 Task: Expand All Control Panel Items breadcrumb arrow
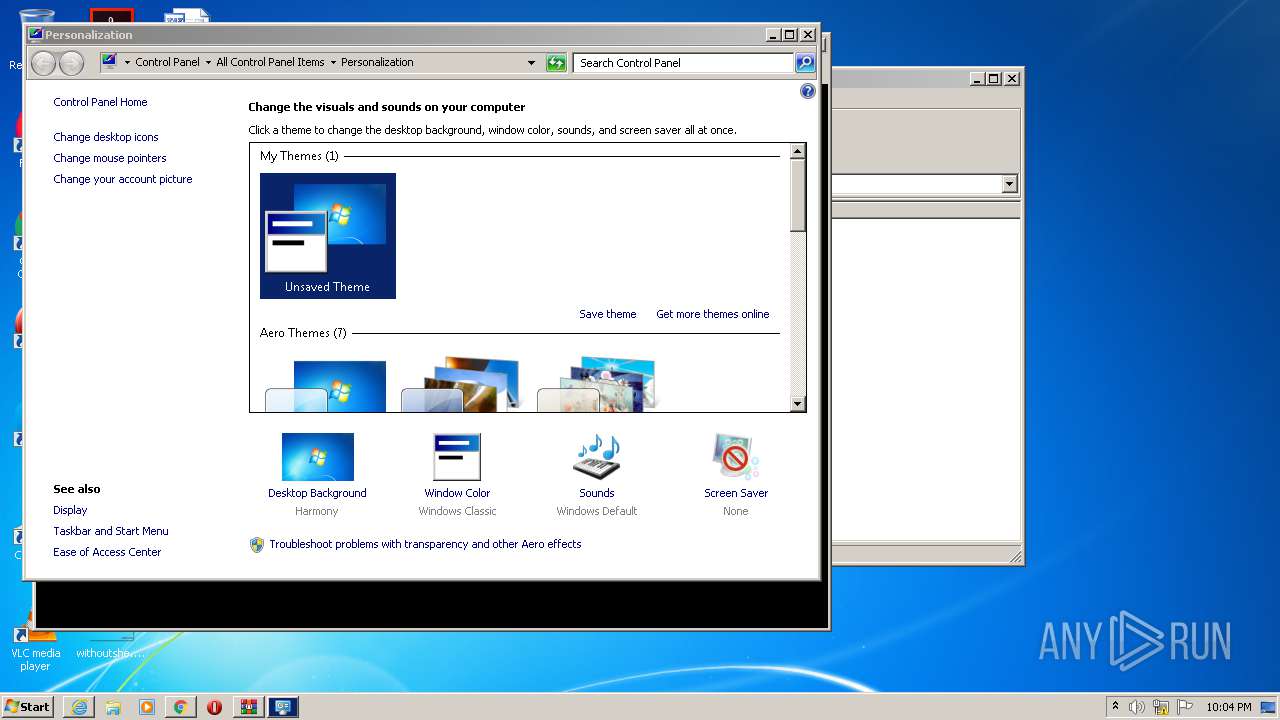(x=333, y=62)
